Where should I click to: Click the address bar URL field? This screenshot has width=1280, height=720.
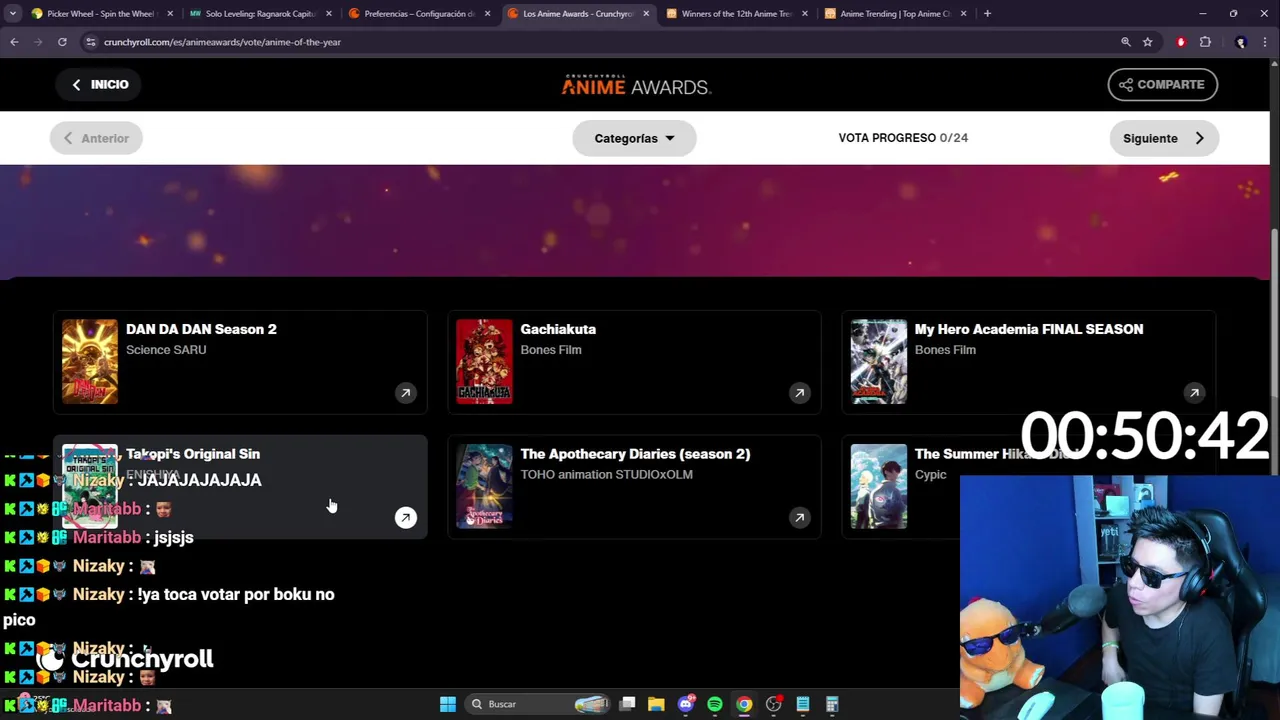pos(600,42)
